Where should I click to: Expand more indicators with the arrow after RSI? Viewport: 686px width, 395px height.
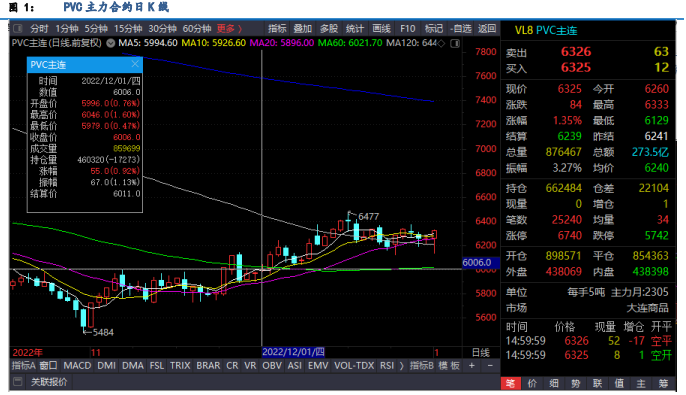[x=401, y=366]
